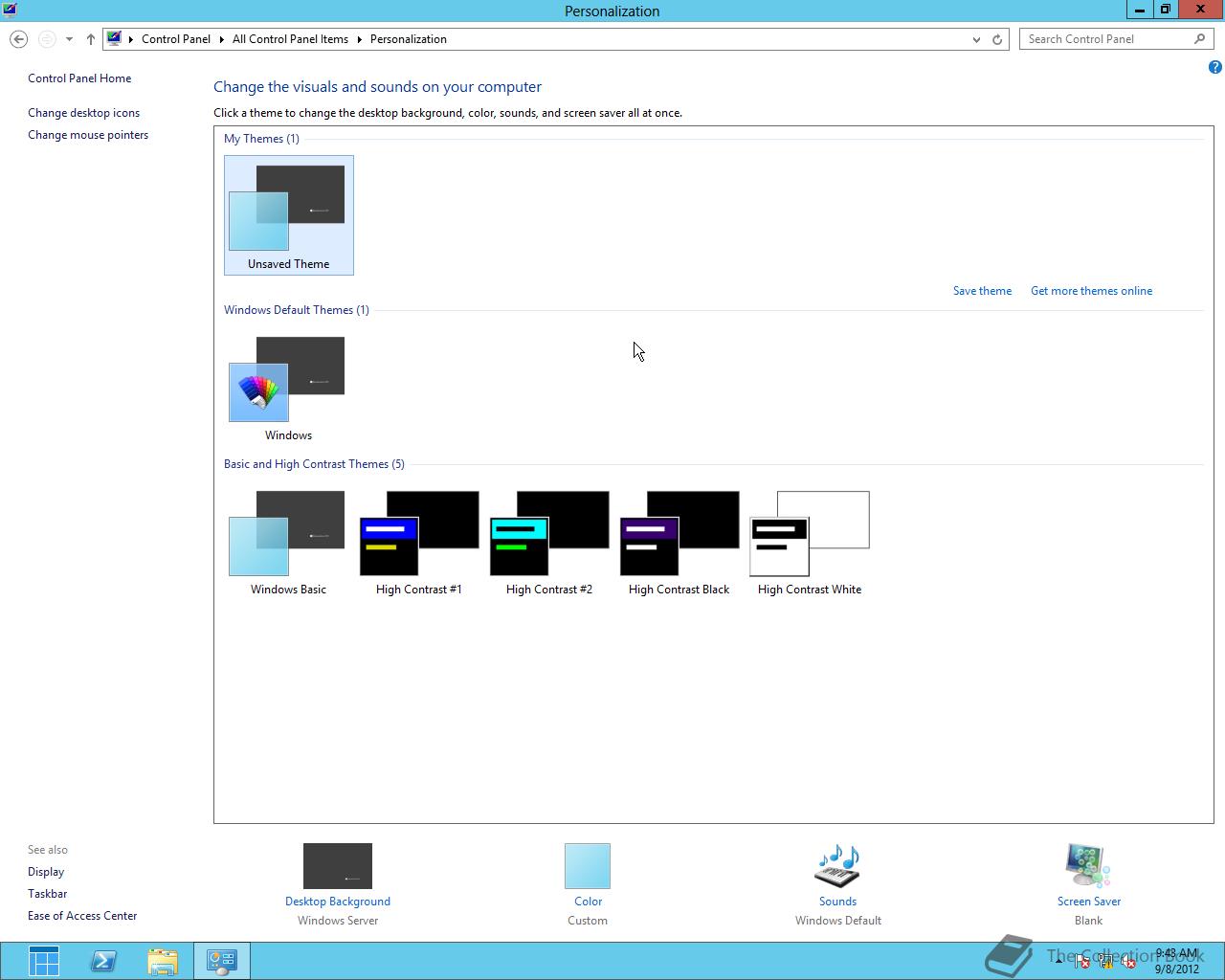Open Get more themes online link
The width and height of the screenshot is (1225, 980).
coord(1091,291)
